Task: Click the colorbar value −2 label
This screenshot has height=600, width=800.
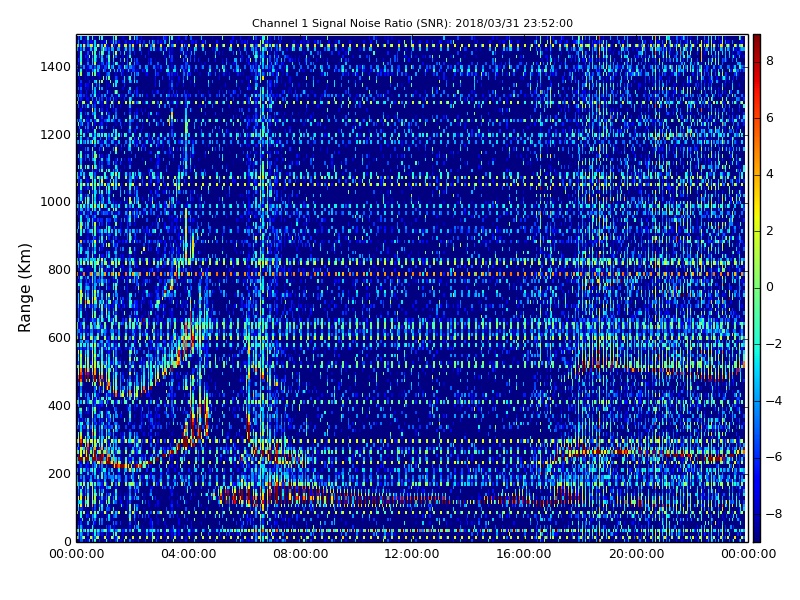Action: [774, 344]
